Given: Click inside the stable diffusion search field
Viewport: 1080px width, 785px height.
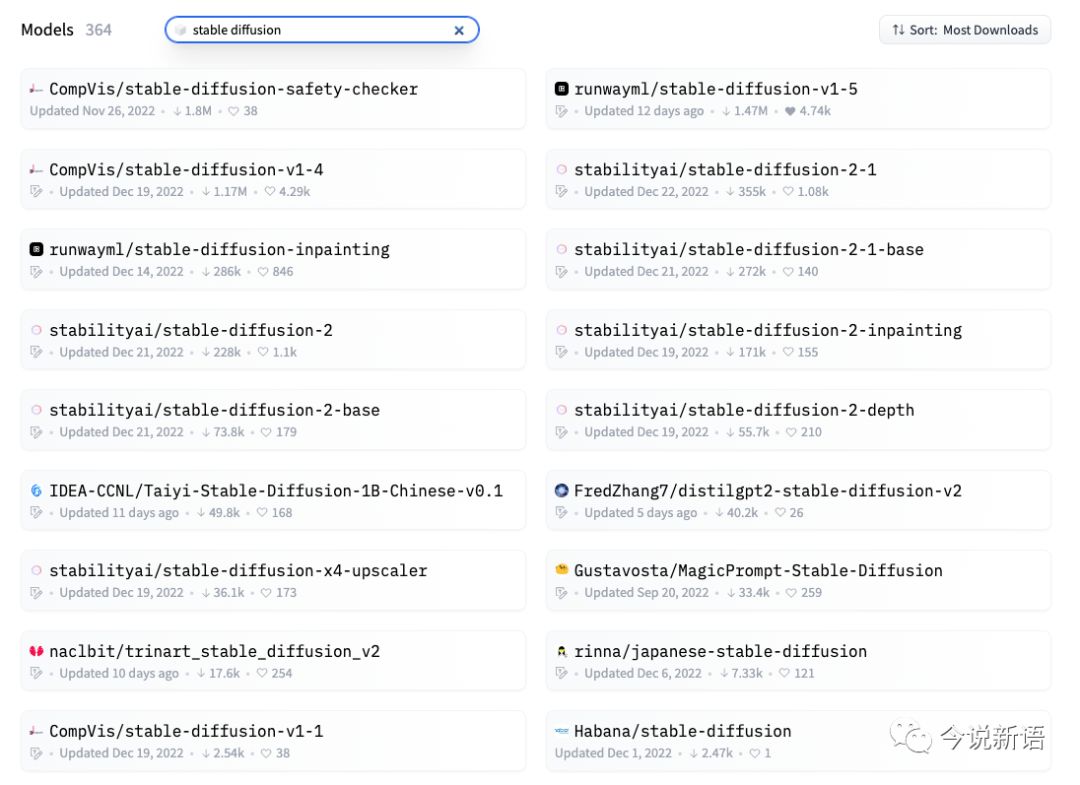Looking at the screenshot, I should pos(322,30).
